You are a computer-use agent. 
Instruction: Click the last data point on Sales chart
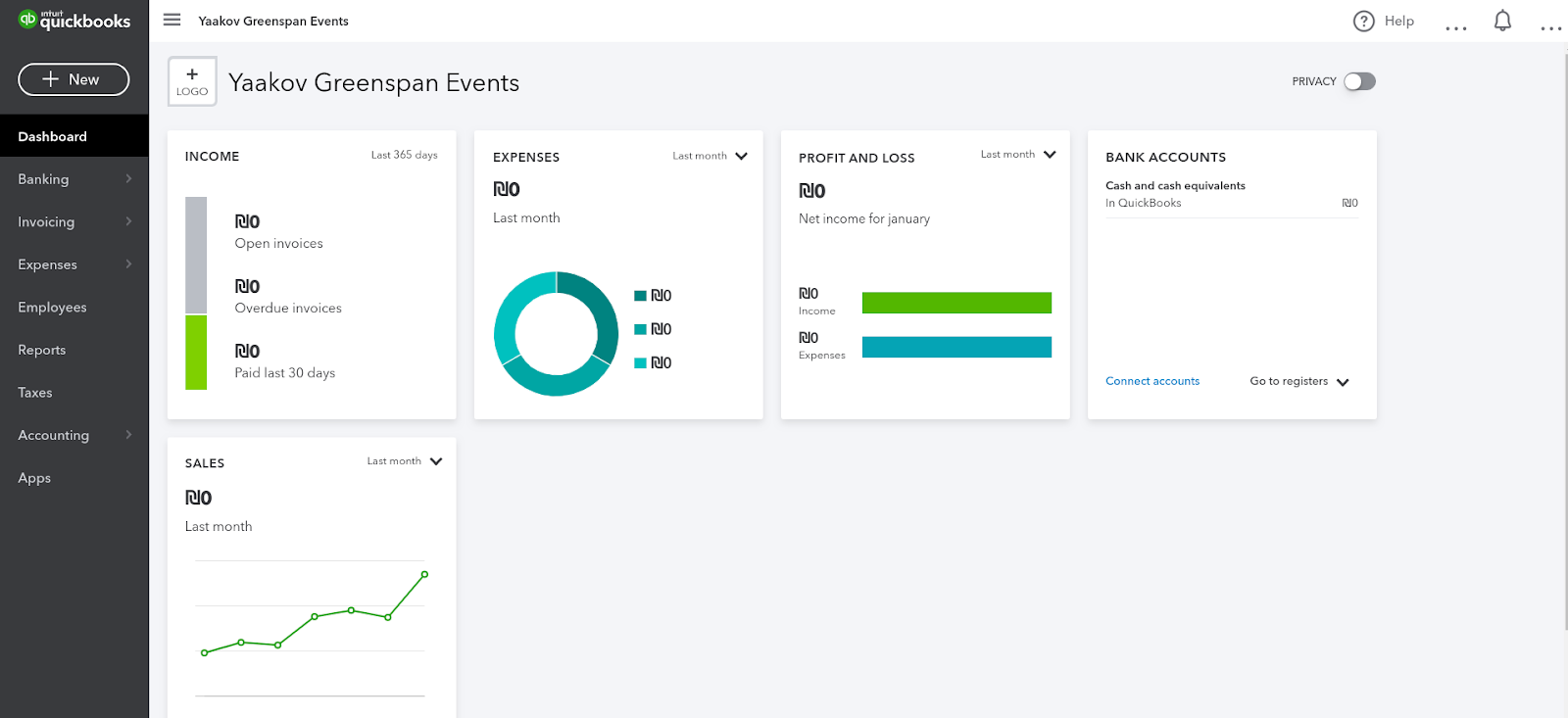(x=424, y=574)
